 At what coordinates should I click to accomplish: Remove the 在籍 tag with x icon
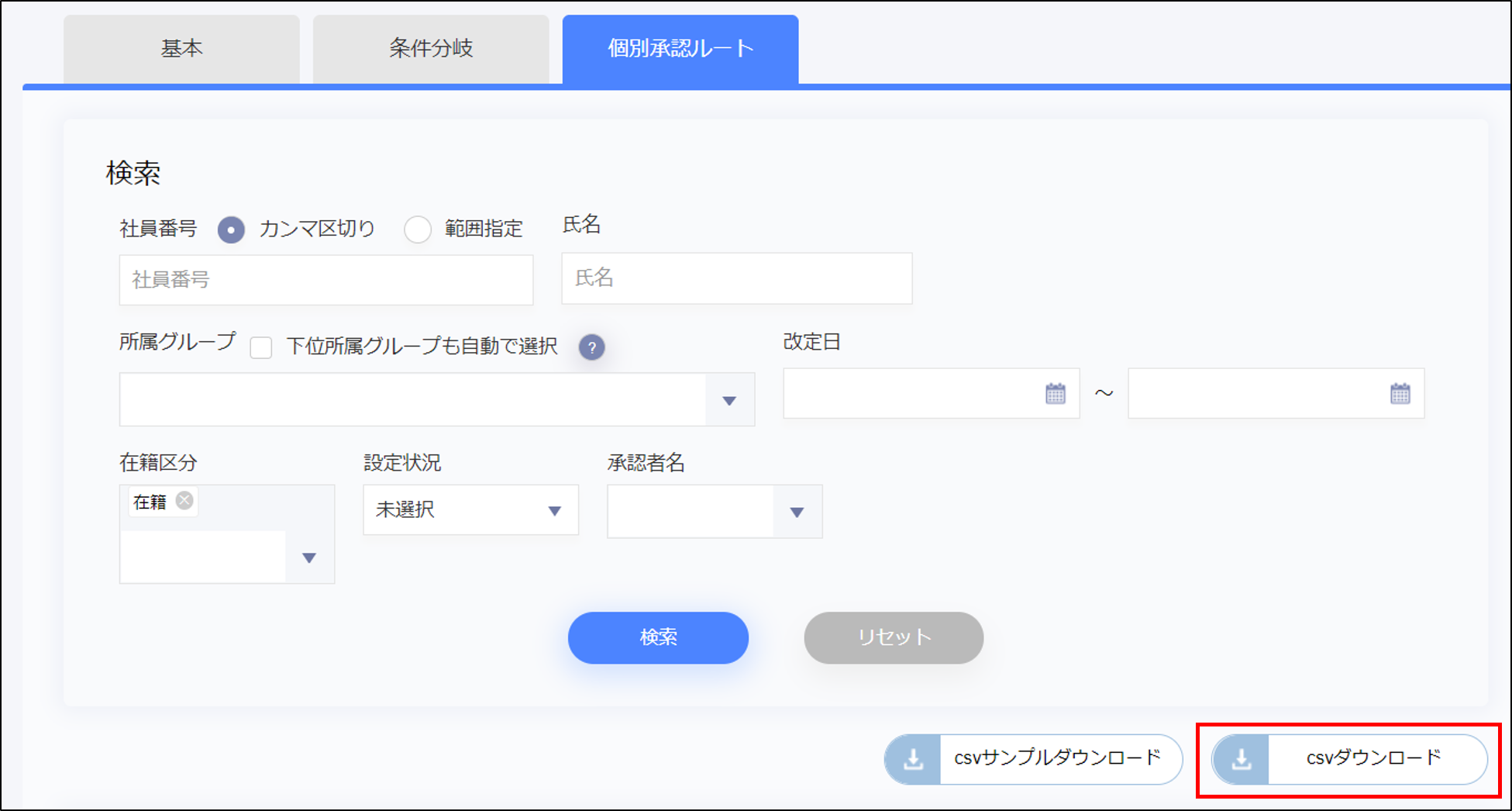[x=184, y=500]
